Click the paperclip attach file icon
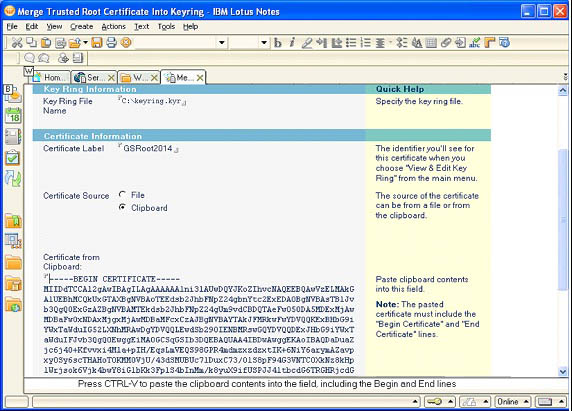This screenshot has width=572, height=411. pyautogui.click(x=446, y=43)
